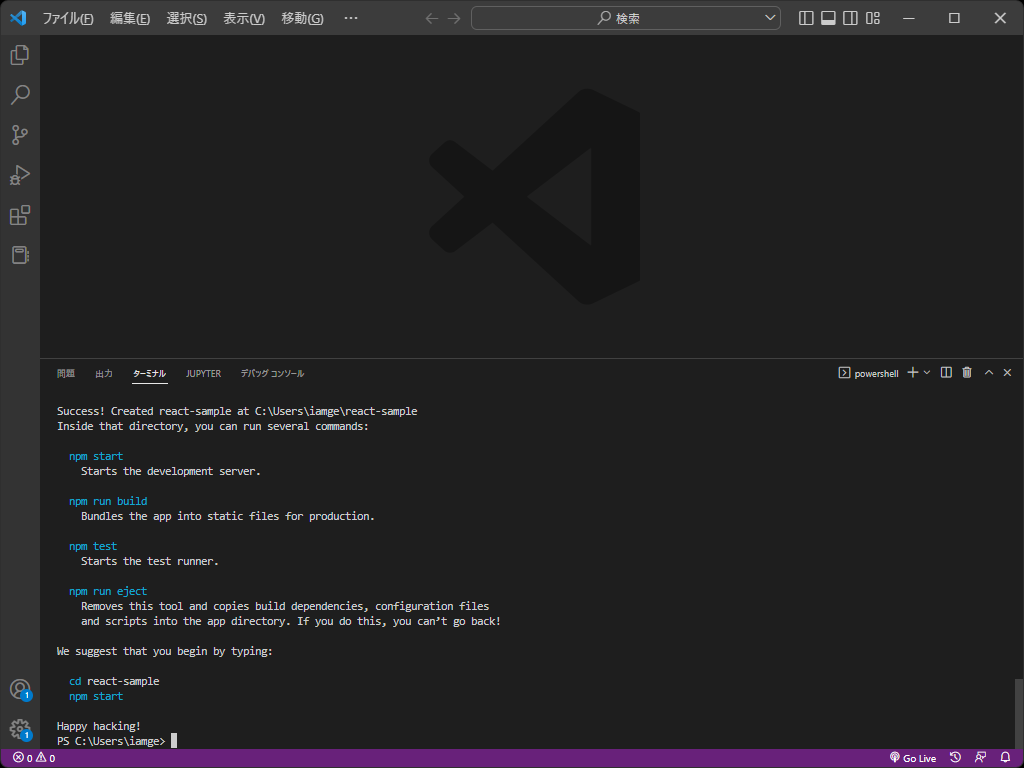Open the Accounts icon in activity bar

point(20,690)
